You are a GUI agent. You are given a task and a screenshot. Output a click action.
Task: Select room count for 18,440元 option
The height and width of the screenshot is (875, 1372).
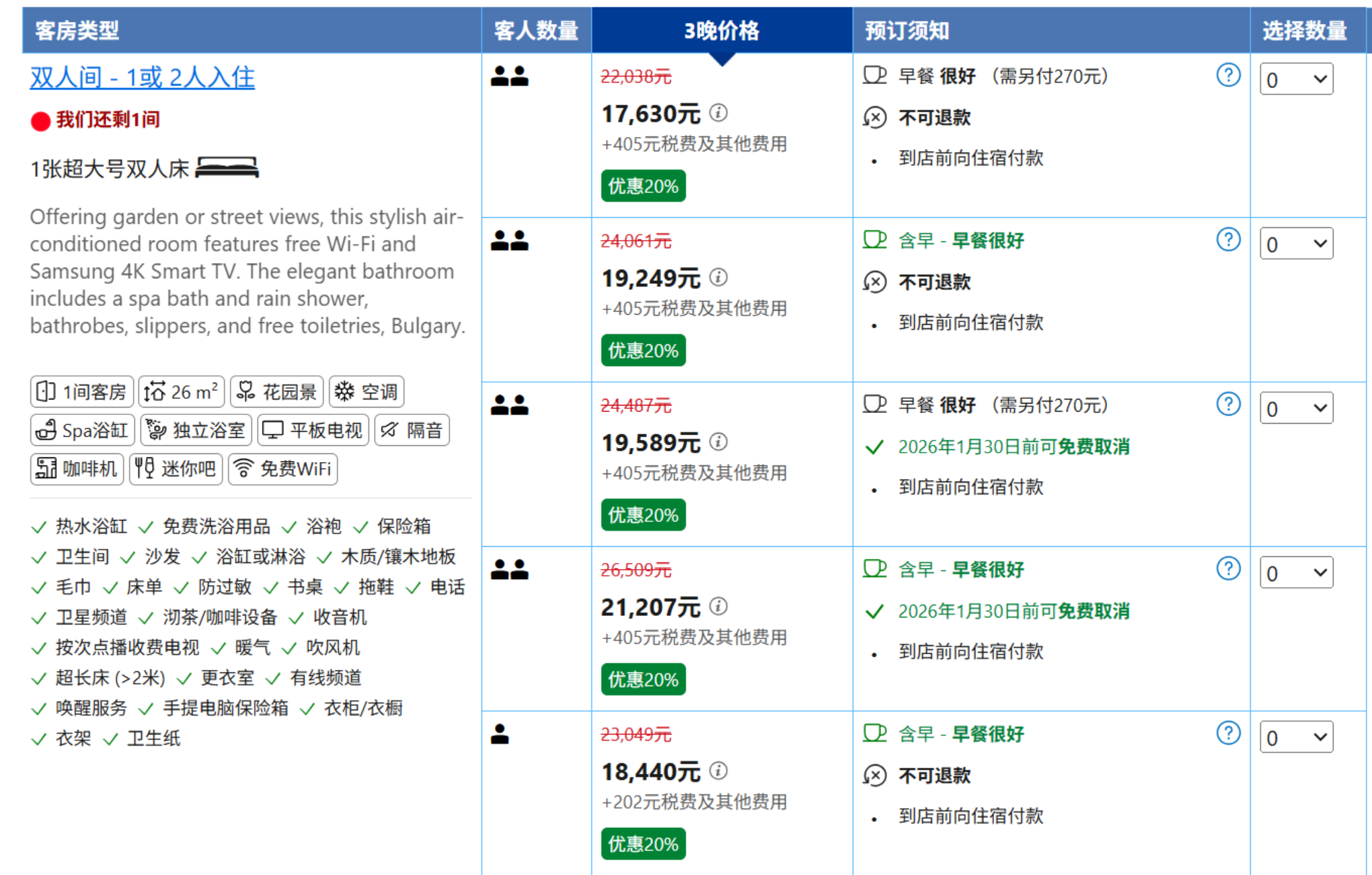click(1295, 738)
